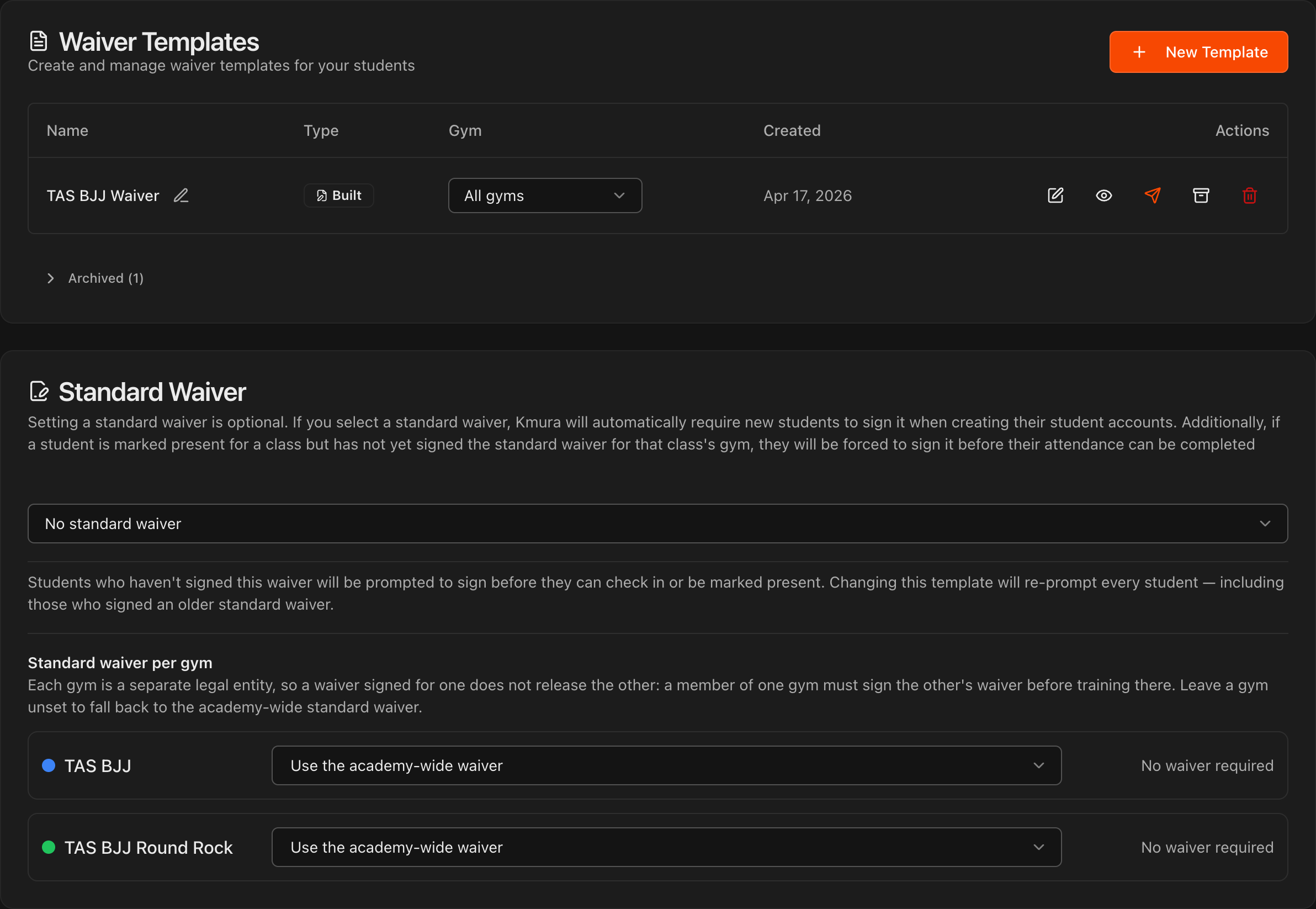This screenshot has height=909, width=1316.
Task: Click the Type column header
Action: click(x=321, y=130)
